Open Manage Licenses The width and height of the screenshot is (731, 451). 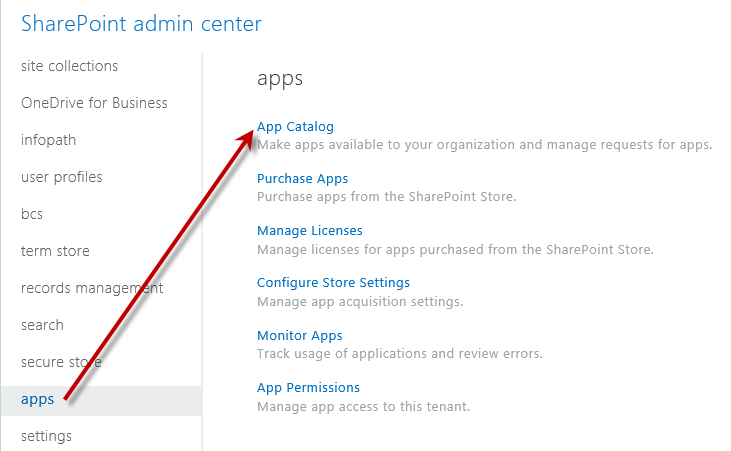pos(310,231)
